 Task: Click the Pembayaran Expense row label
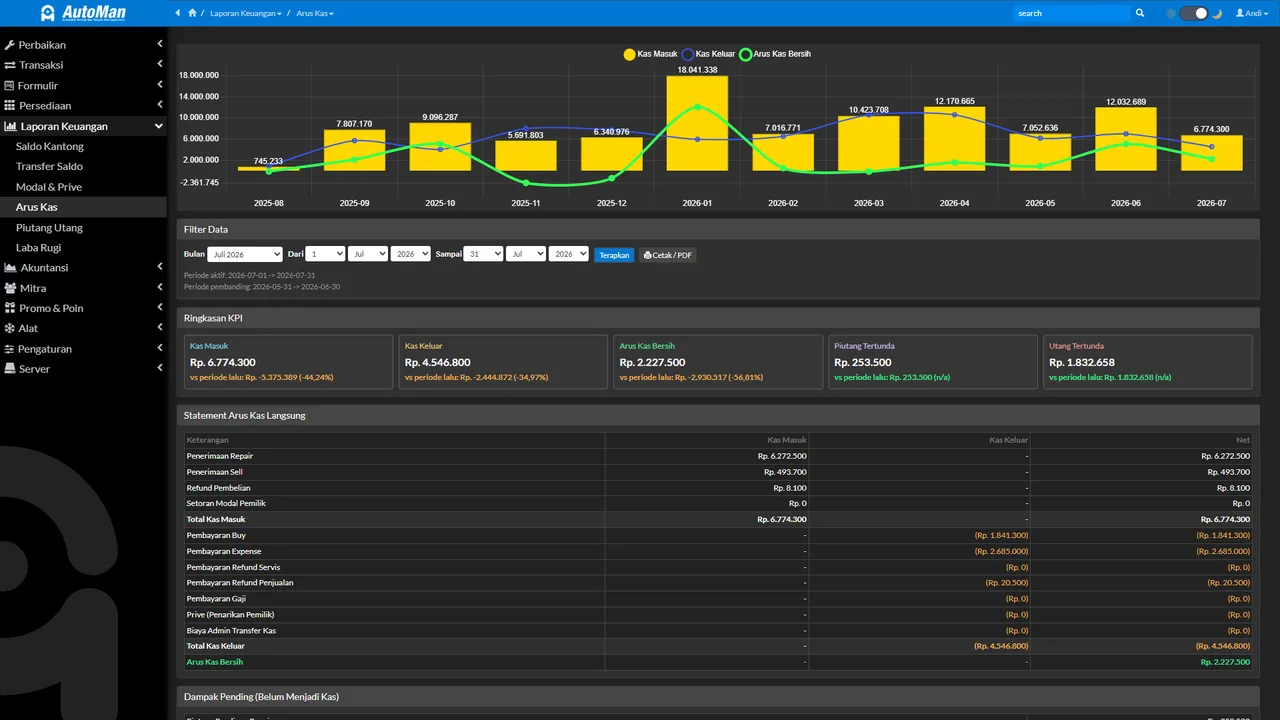point(224,551)
